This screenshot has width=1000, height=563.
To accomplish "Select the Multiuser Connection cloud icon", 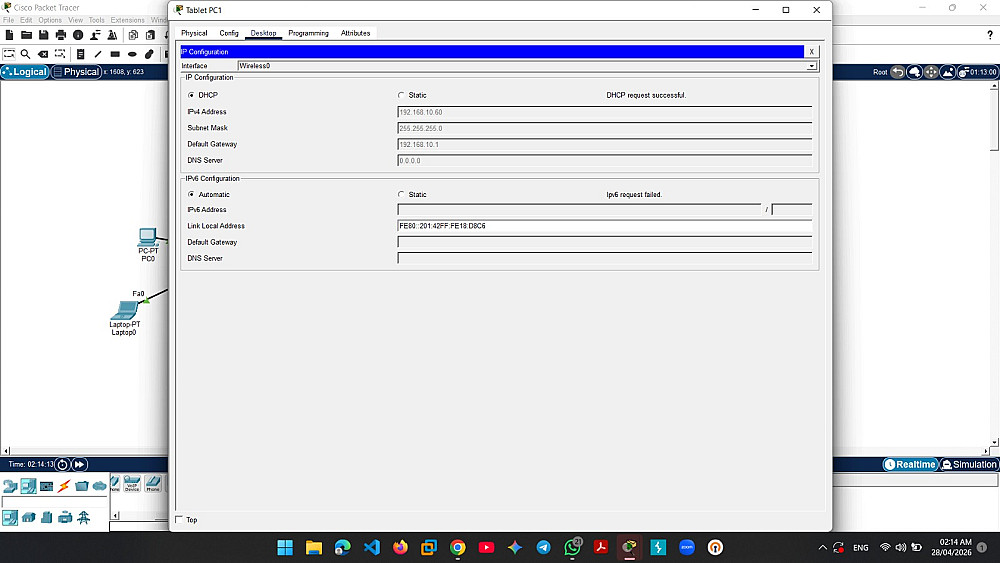I will 99,486.
